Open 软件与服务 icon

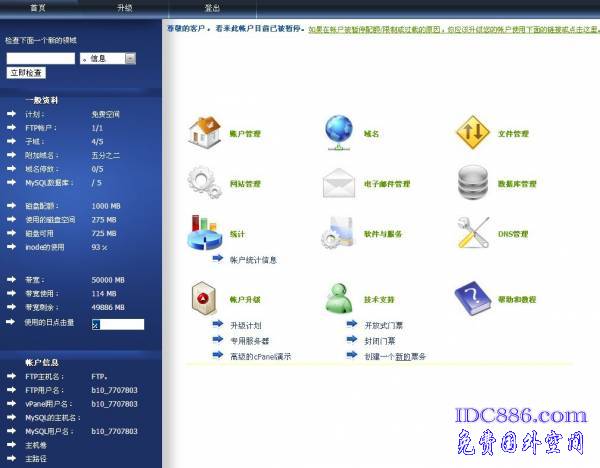click(x=339, y=233)
